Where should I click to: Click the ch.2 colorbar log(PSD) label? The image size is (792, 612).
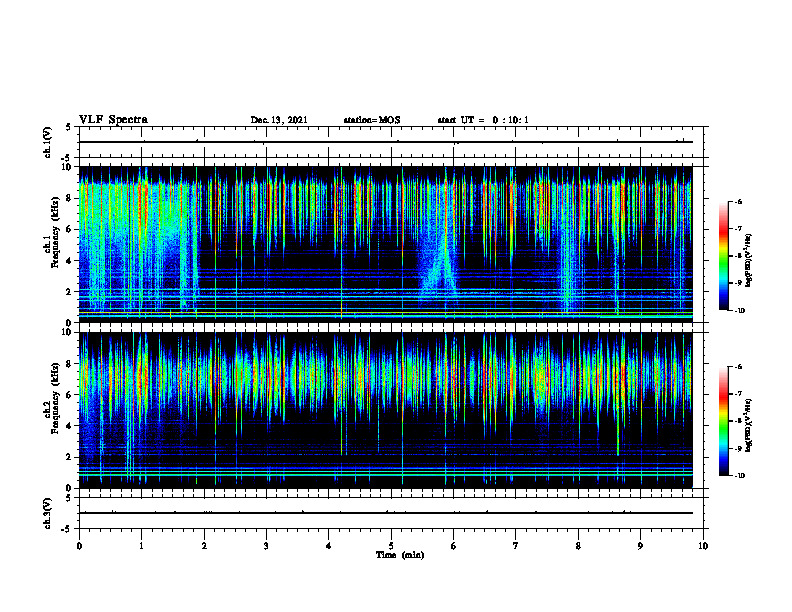(749, 425)
